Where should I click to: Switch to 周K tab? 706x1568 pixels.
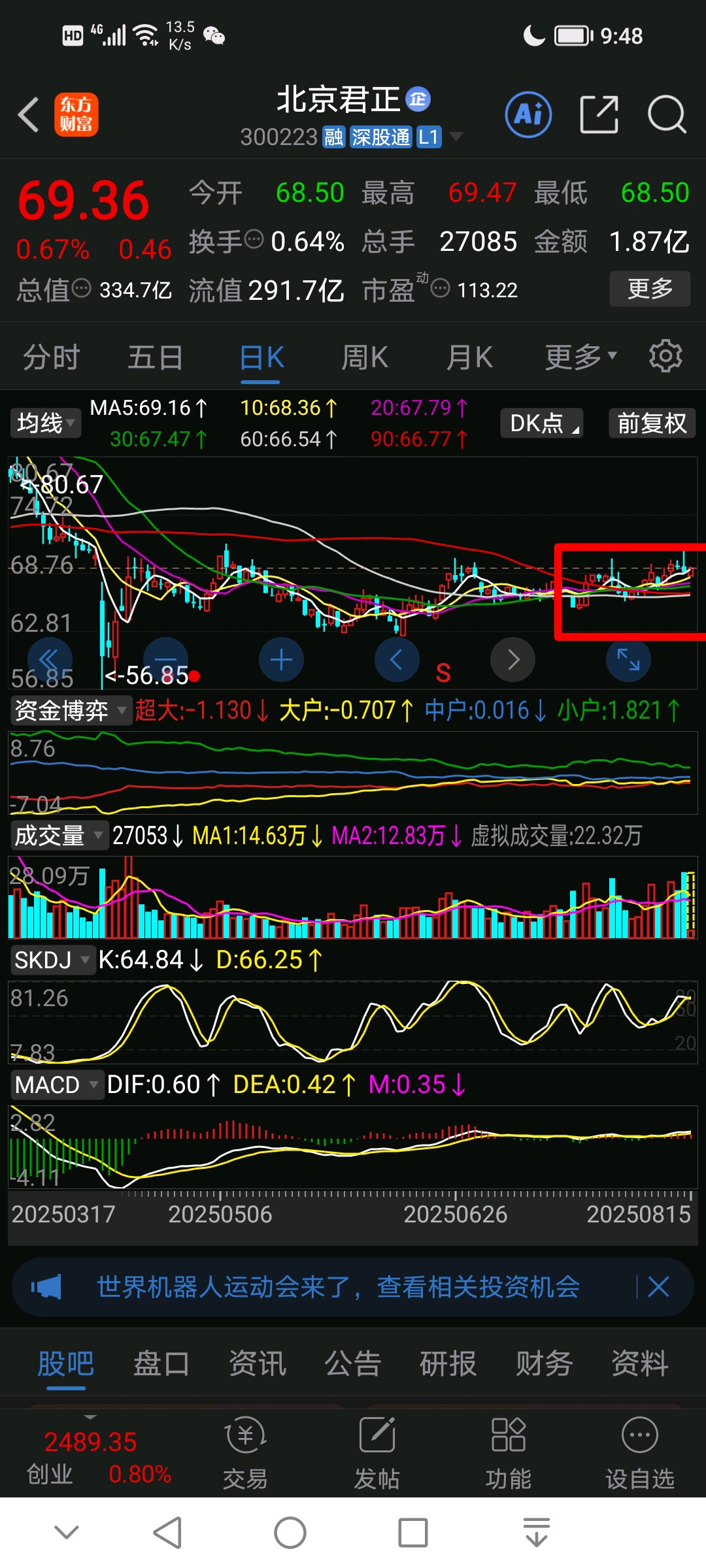click(x=365, y=357)
